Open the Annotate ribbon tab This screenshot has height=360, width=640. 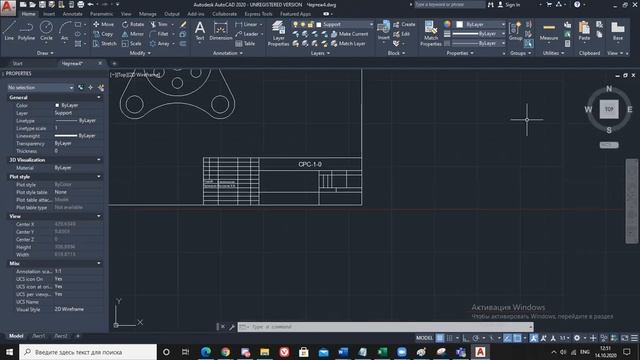click(x=72, y=14)
